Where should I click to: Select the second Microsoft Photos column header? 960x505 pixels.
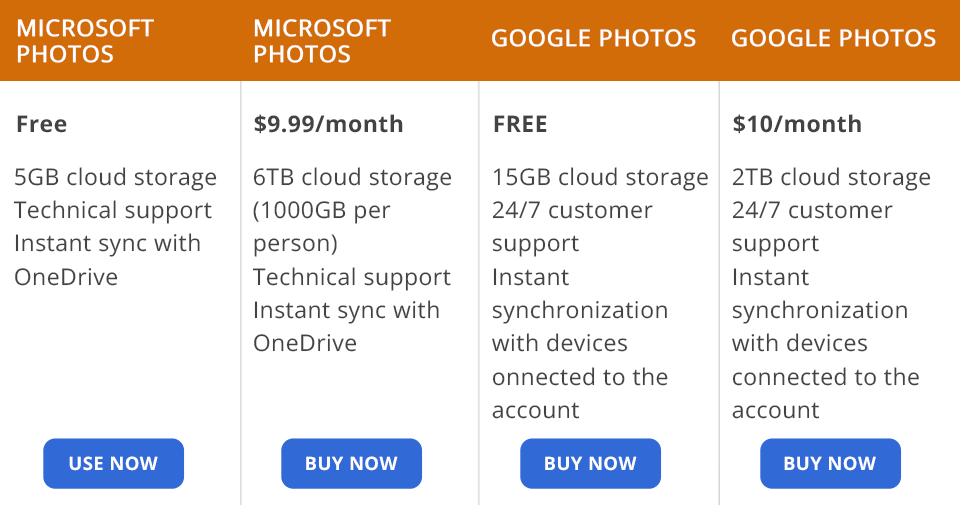(322, 41)
